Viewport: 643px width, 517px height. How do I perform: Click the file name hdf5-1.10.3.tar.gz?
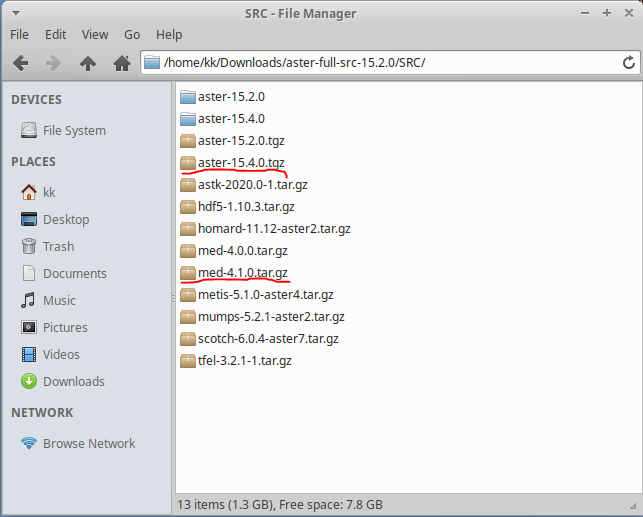point(246,207)
